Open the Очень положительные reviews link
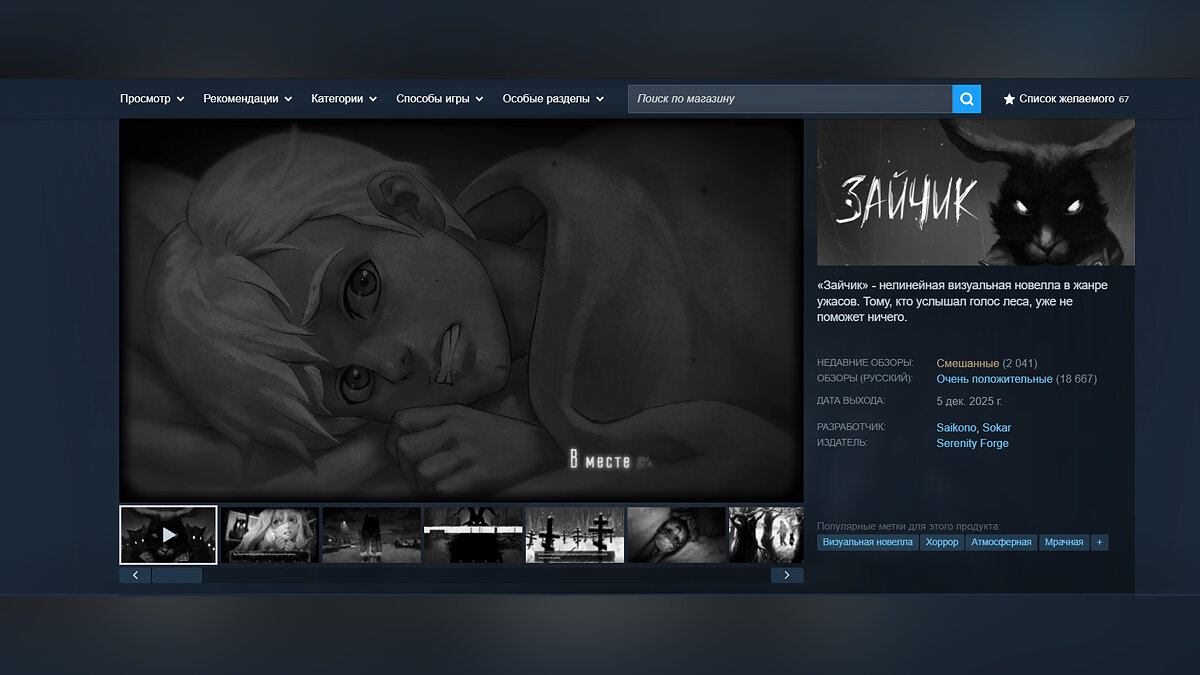The width and height of the screenshot is (1200, 675). pyautogui.click(x=994, y=379)
